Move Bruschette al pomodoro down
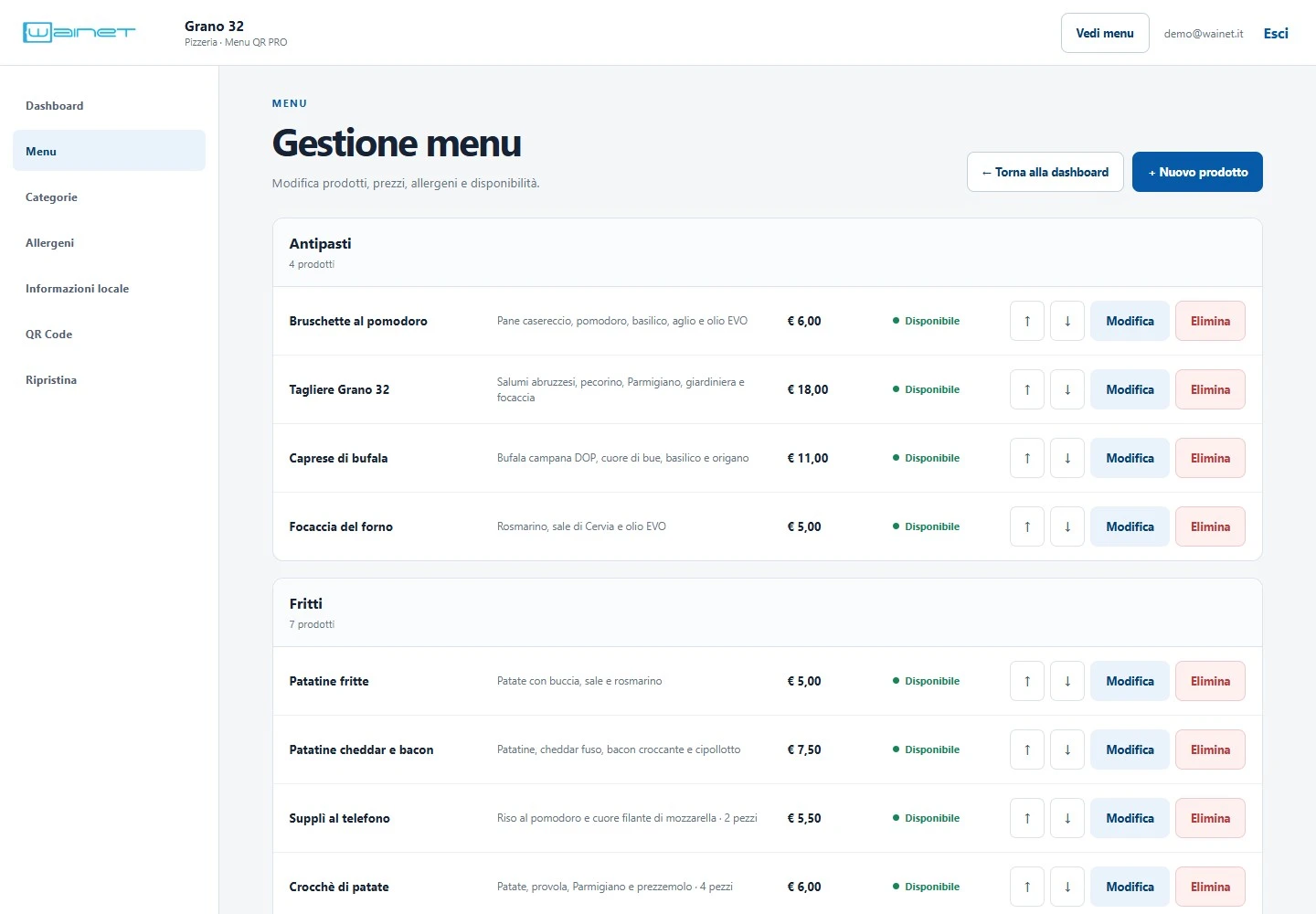Image resolution: width=1316 pixels, height=914 pixels. (x=1067, y=321)
